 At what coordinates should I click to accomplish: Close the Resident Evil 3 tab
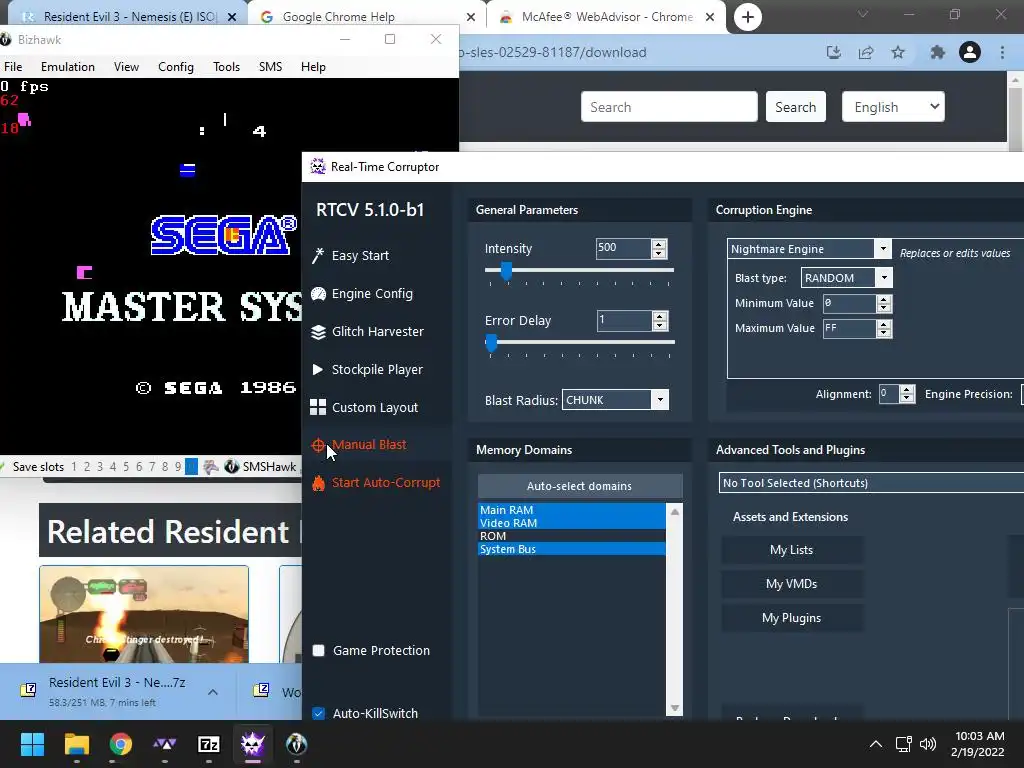point(232,17)
